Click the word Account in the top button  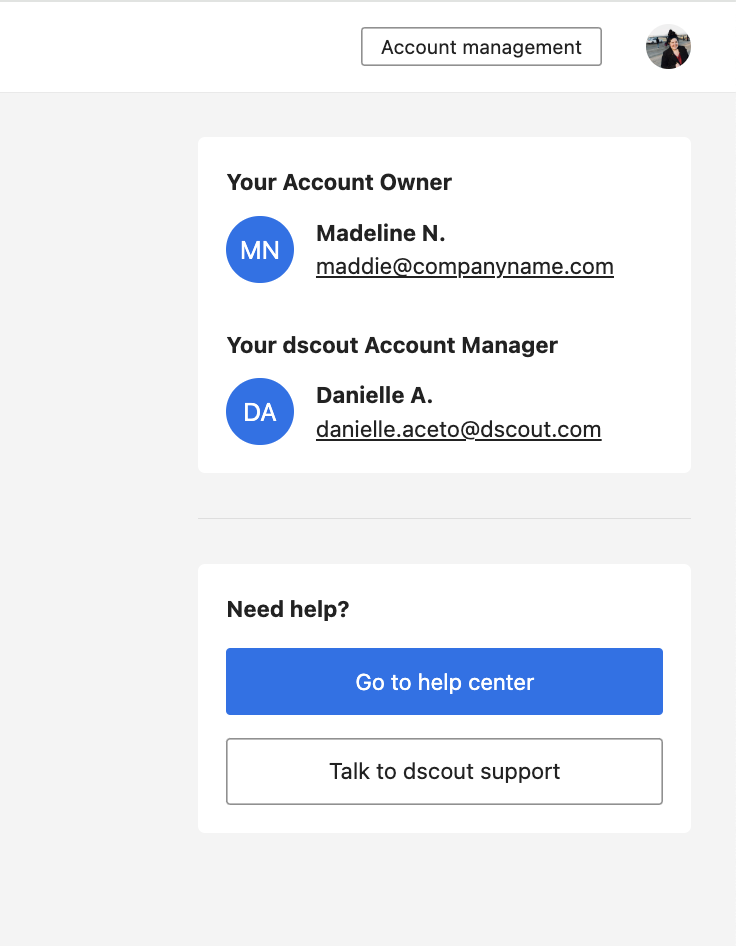point(419,47)
